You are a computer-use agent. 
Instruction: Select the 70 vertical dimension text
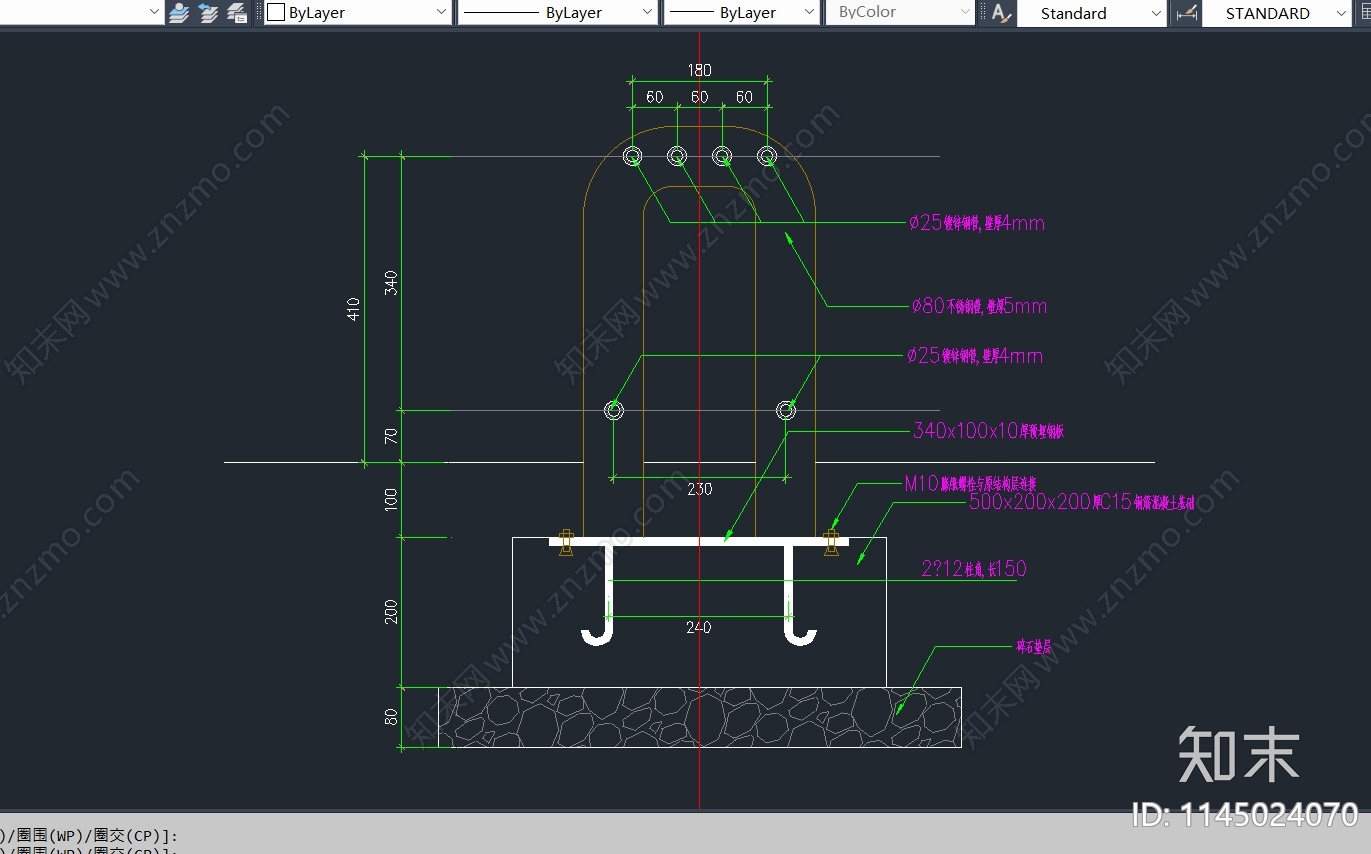coord(391,436)
